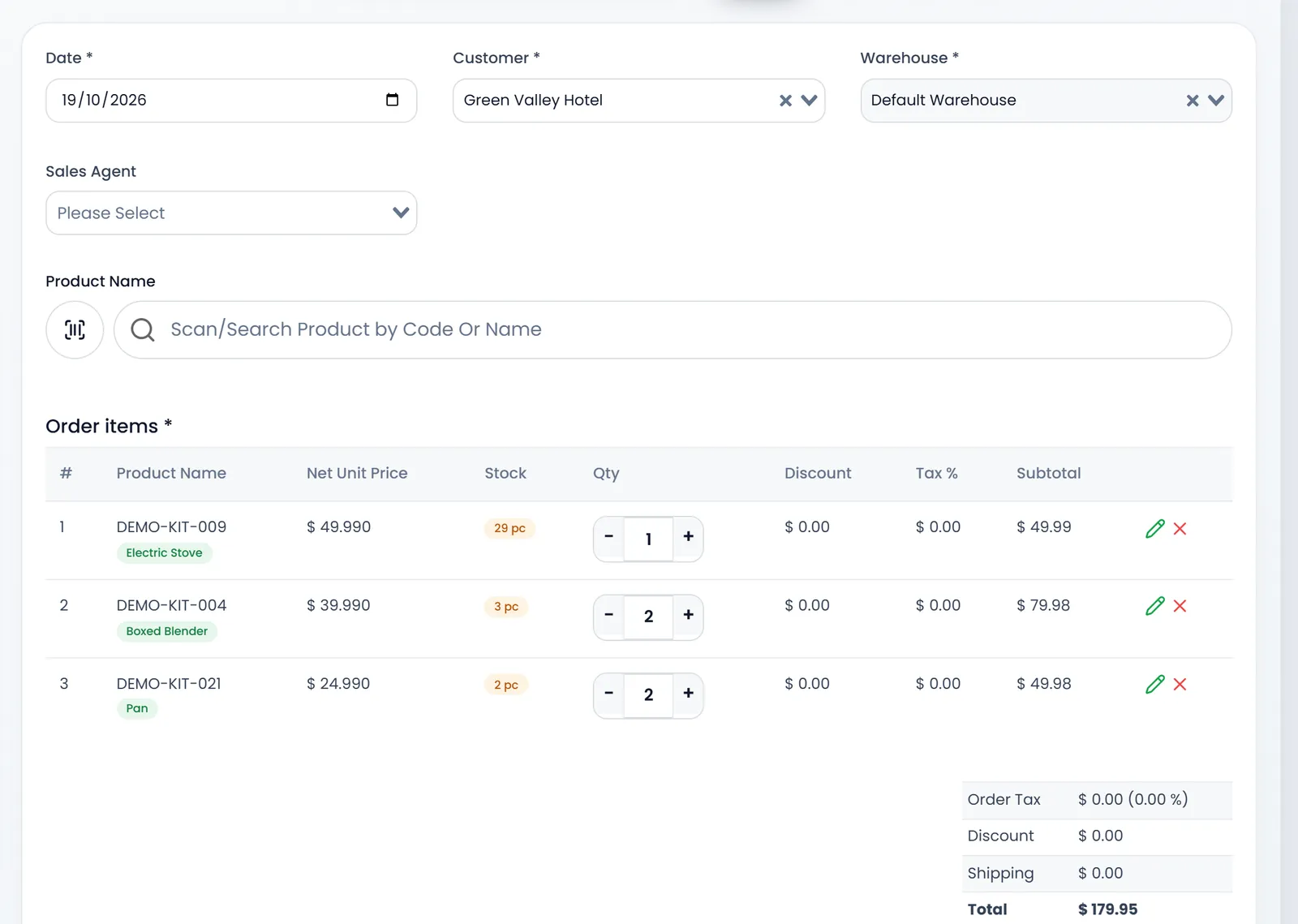Remove the Electric Stove order item
The width and height of the screenshot is (1298, 924).
pyautogui.click(x=1180, y=529)
